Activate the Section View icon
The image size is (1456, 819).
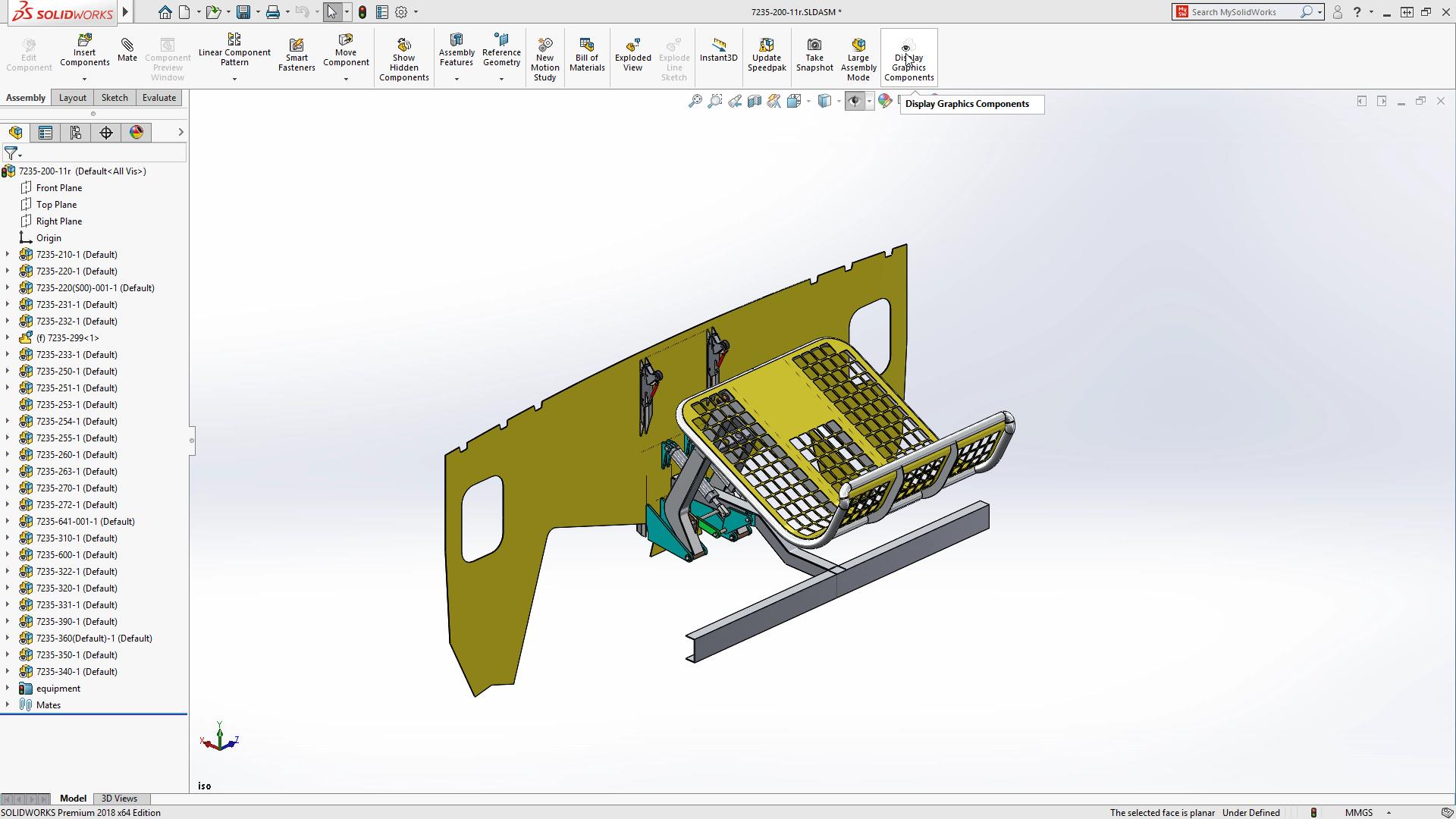[x=754, y=101]
